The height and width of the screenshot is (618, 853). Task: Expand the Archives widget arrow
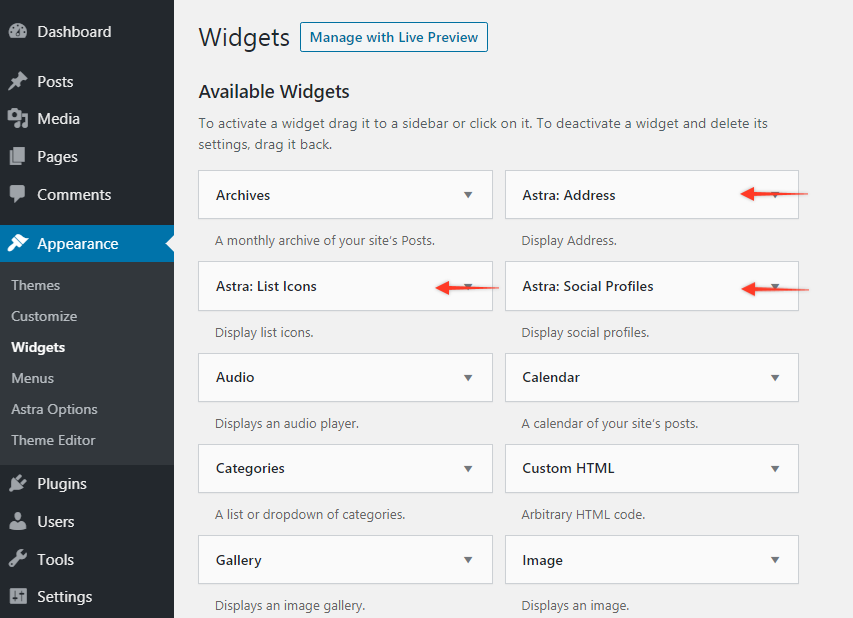(468, 195)
